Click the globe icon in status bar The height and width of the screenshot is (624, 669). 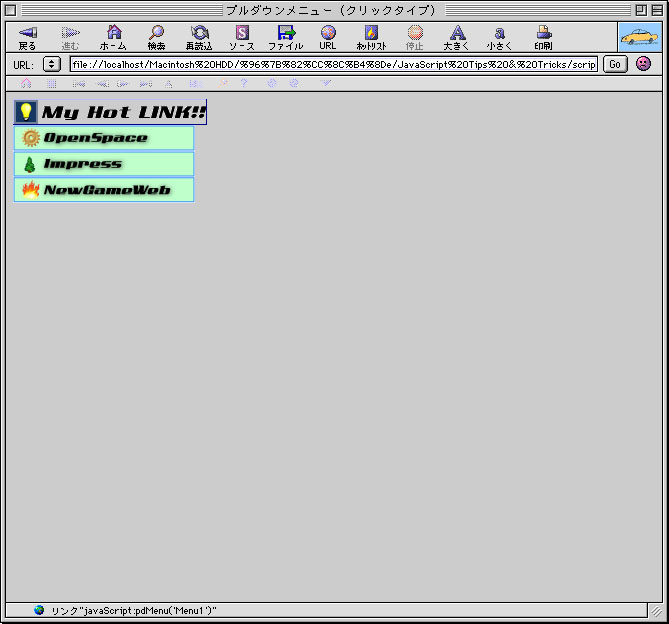pyautogui.click(x=39, y=610)
